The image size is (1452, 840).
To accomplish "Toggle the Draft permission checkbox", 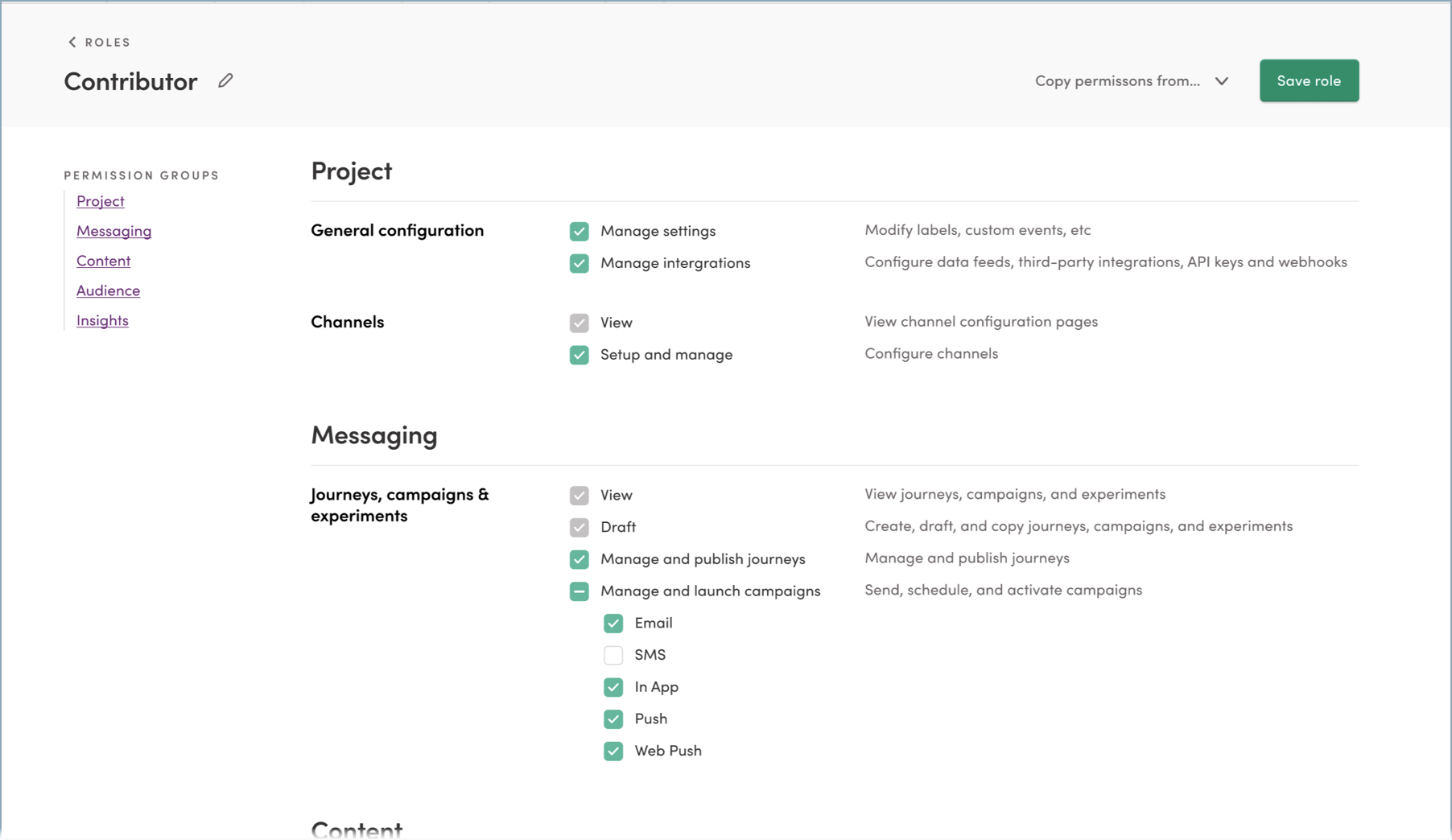I will [x=579, y=527].
